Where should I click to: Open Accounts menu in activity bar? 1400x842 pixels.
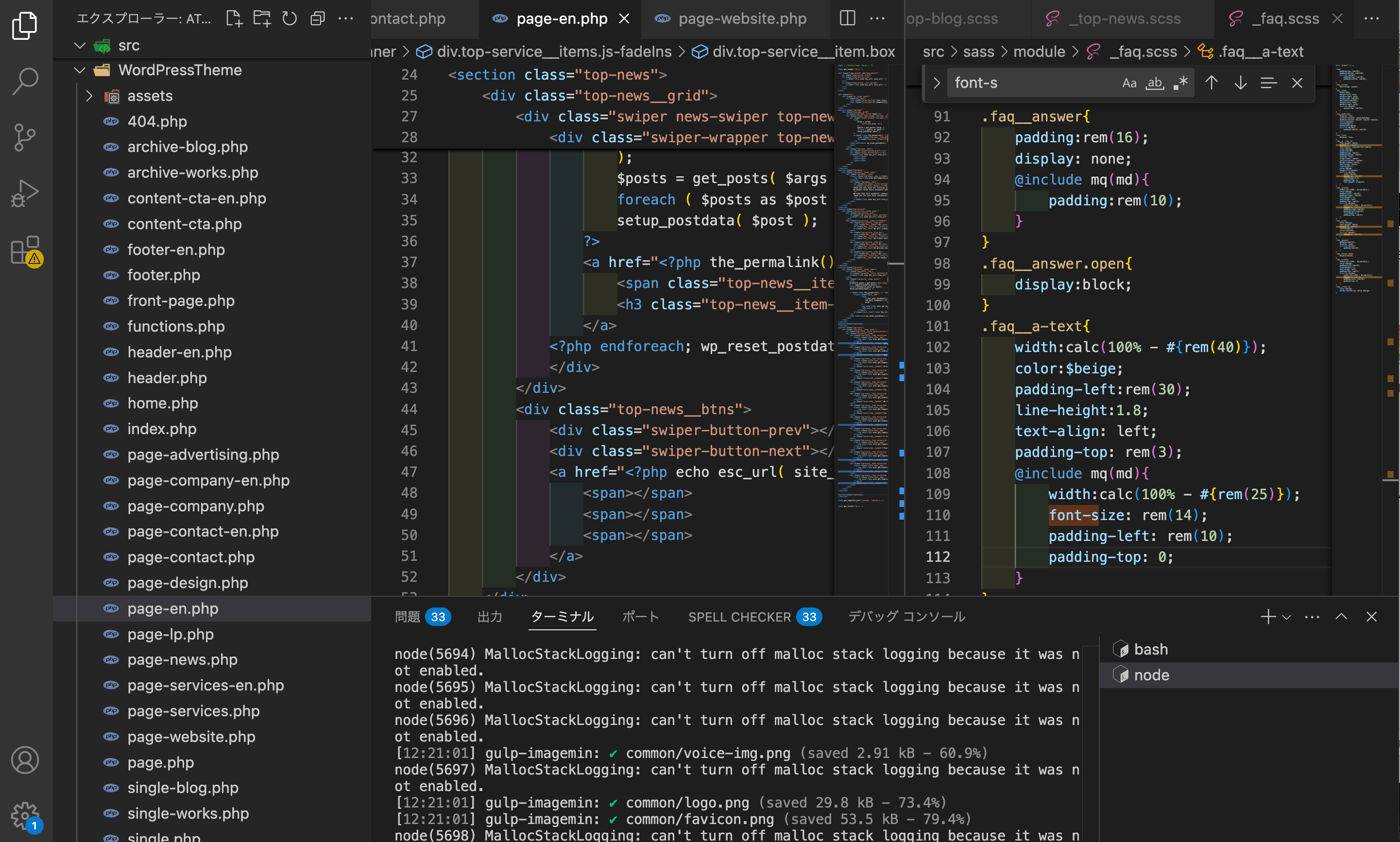[25, 760]
